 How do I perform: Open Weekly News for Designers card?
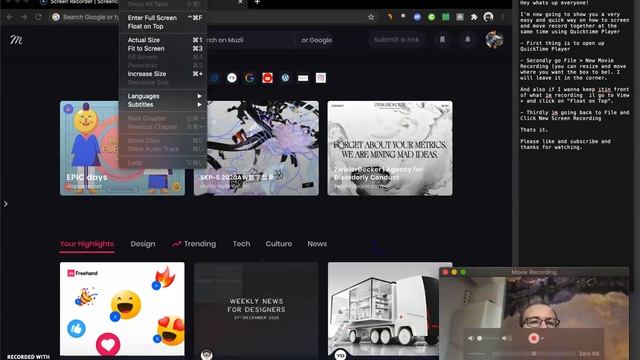256,309
